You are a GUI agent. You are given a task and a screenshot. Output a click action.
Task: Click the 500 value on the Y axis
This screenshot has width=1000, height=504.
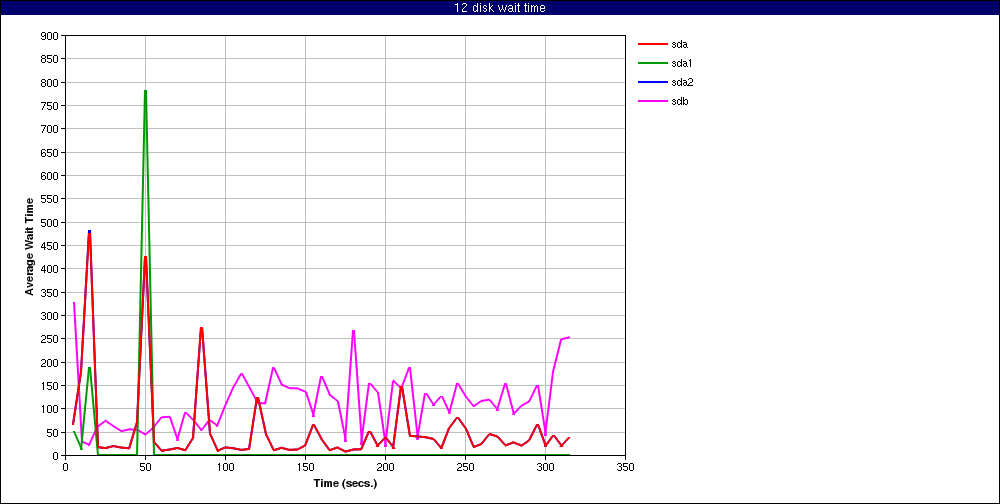50,223
